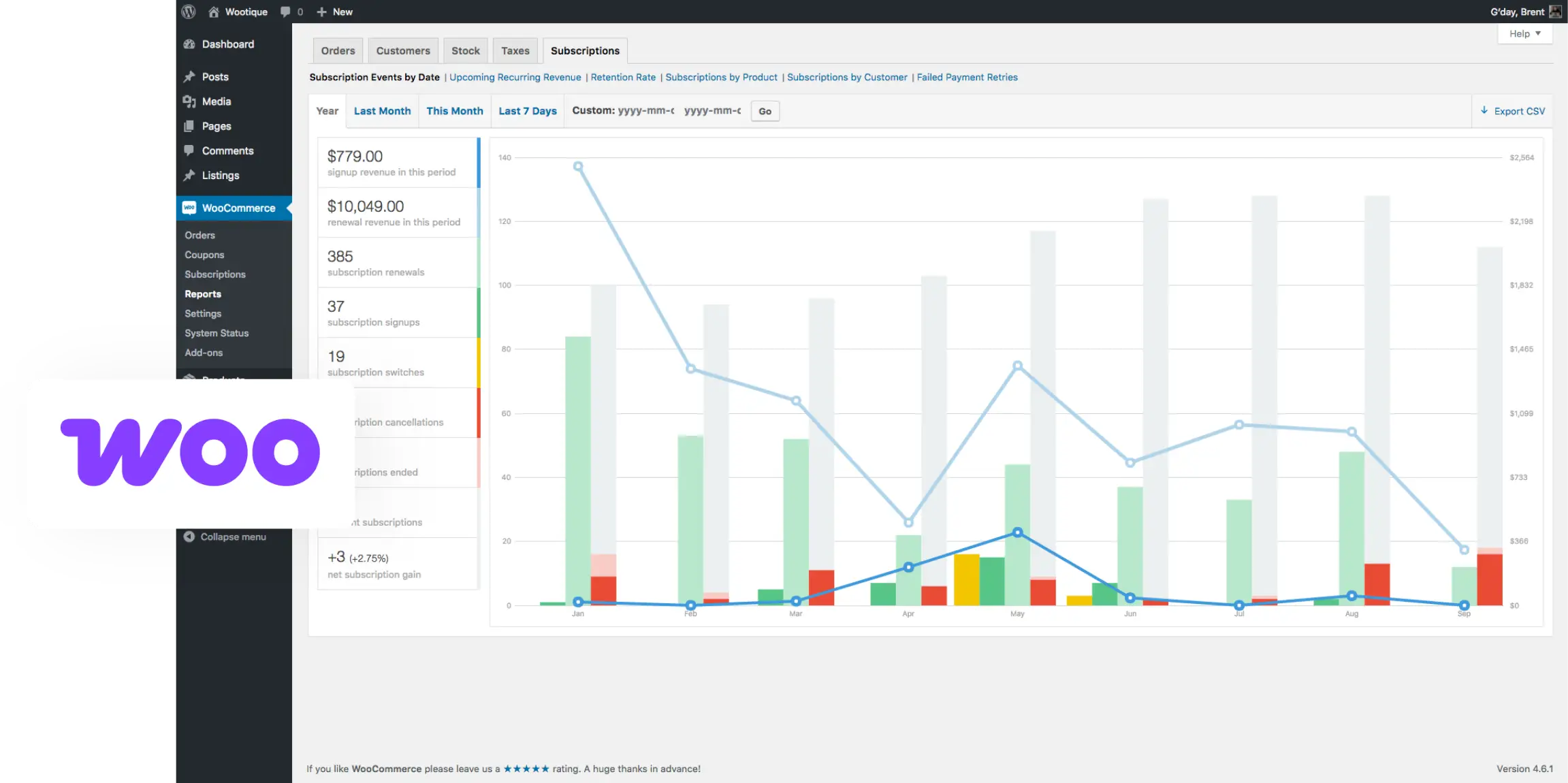Expand the Help dropdown
Screen dimensions: 1568x783
coord(1524,33)
